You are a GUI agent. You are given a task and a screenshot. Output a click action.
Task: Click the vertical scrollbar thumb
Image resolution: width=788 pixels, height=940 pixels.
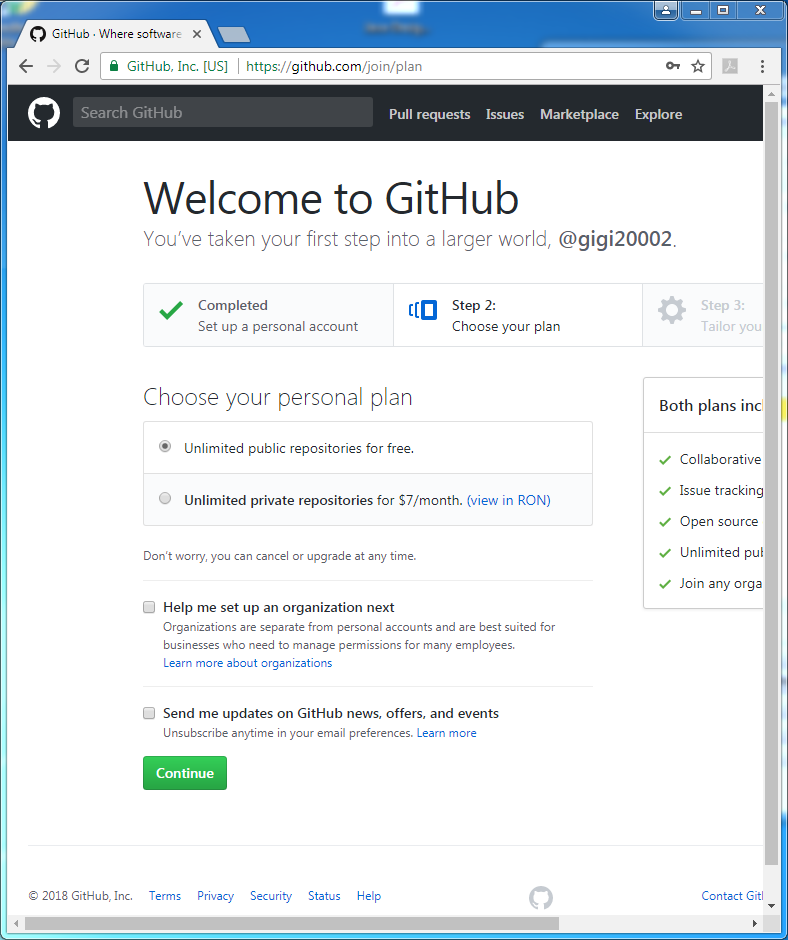771,483
